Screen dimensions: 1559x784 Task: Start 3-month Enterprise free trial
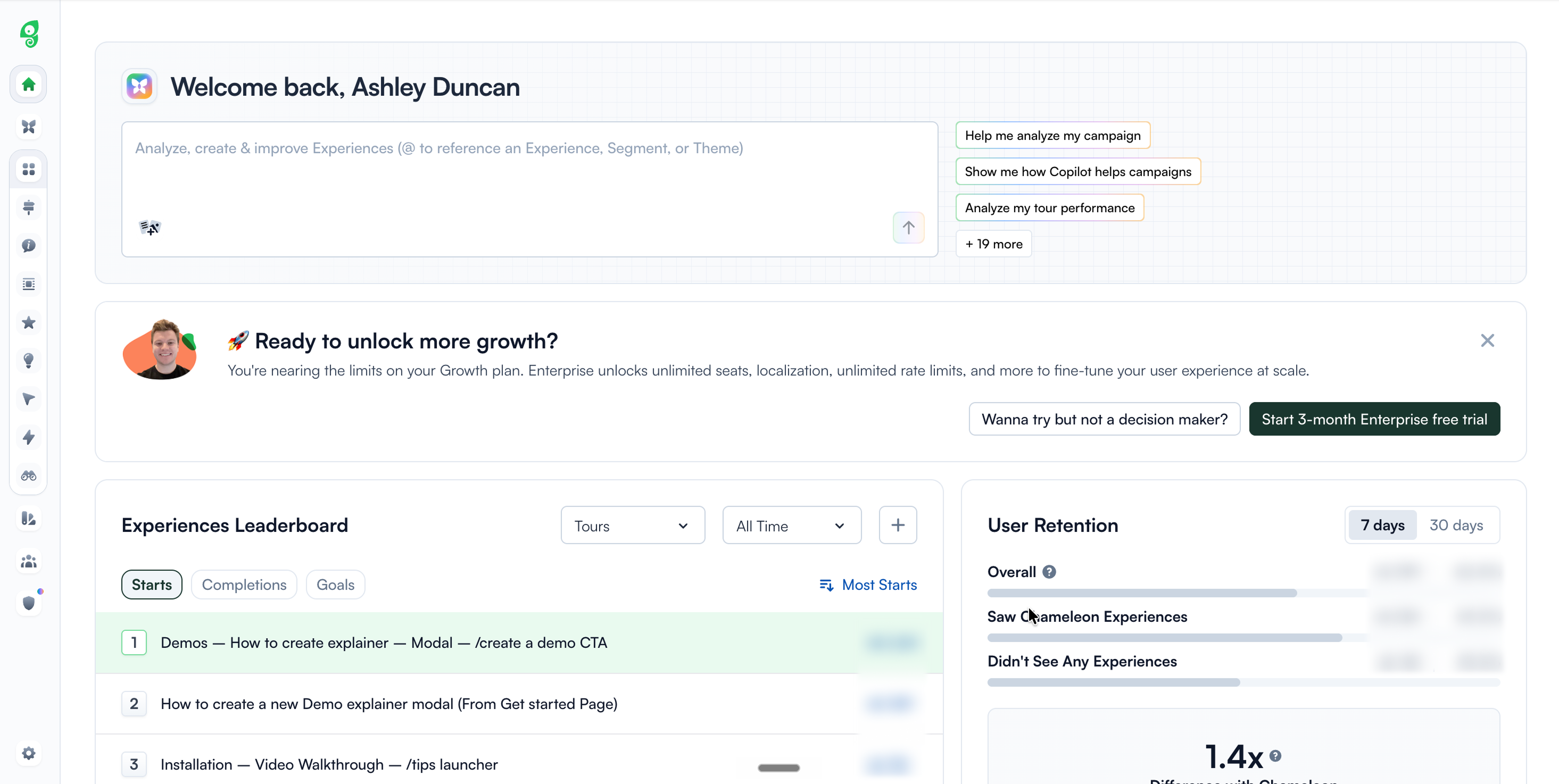pyautogui.click(x=1374, y=419)
